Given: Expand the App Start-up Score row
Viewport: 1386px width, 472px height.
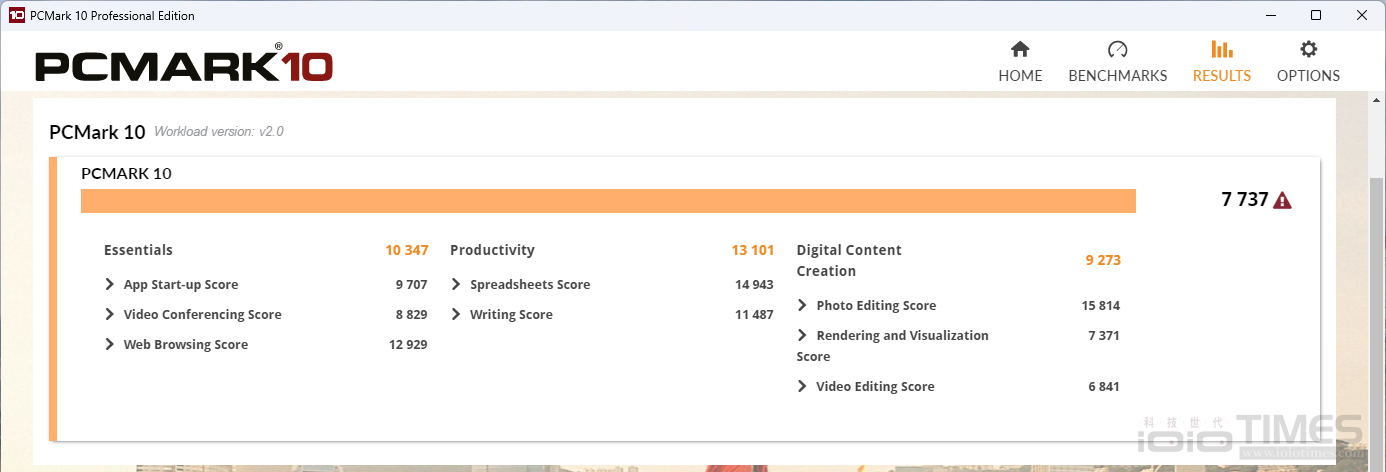Looking at the screenshot, I should [110, 285].
